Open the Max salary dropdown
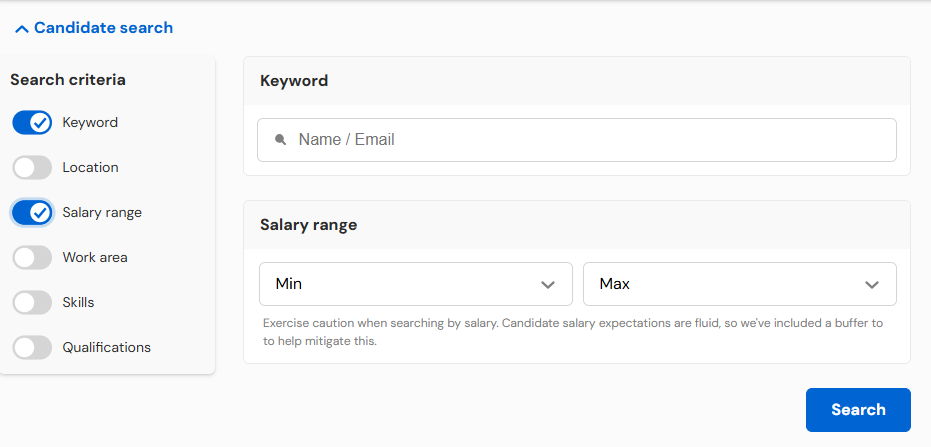This screenshot has width=931, height=447. 740,284
